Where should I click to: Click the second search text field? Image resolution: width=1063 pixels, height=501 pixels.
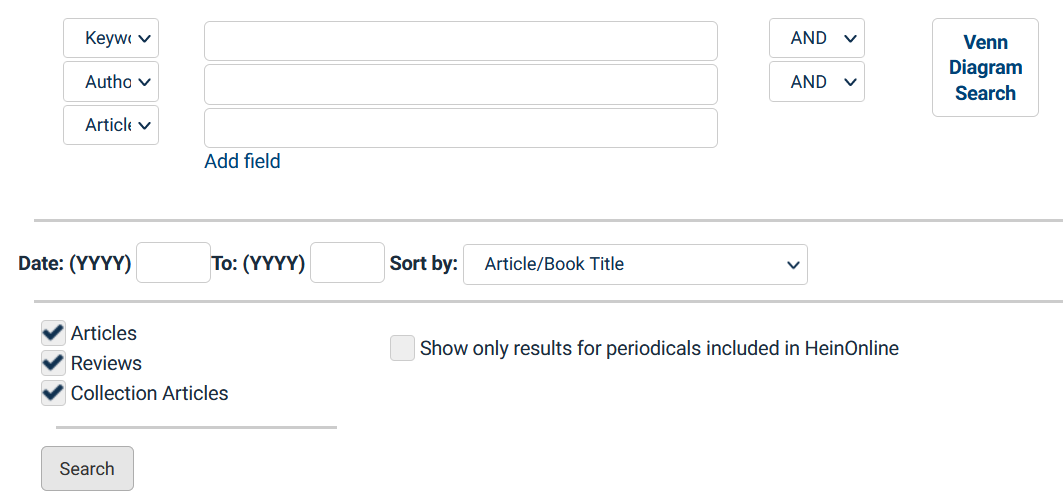pyautogui.click(x=460, y=84)
